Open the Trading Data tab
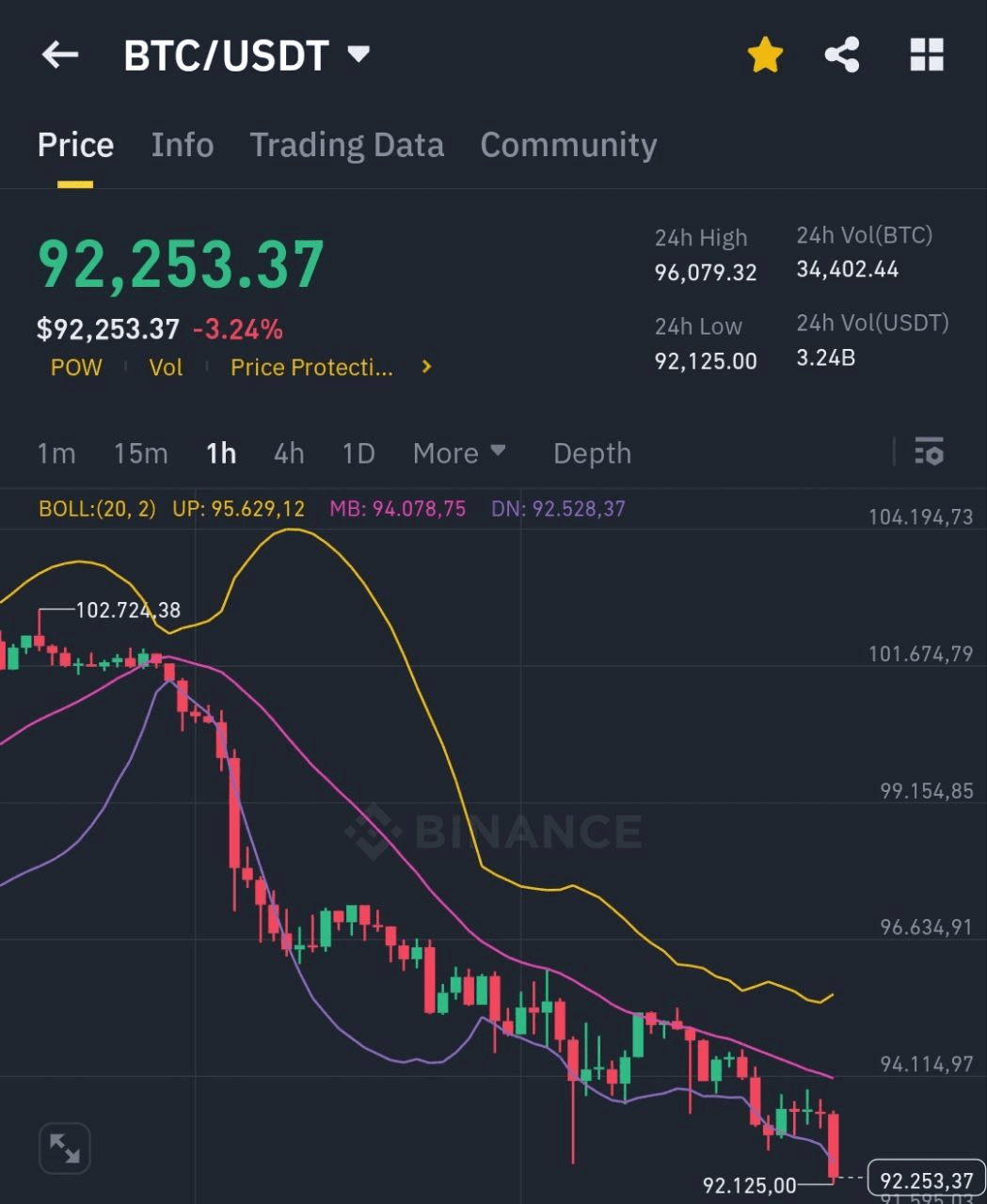 (x=346, y=145)
